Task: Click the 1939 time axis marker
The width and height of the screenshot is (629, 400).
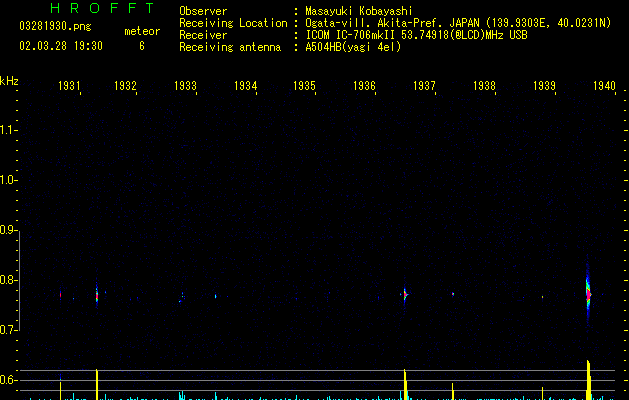Action: 544,86
